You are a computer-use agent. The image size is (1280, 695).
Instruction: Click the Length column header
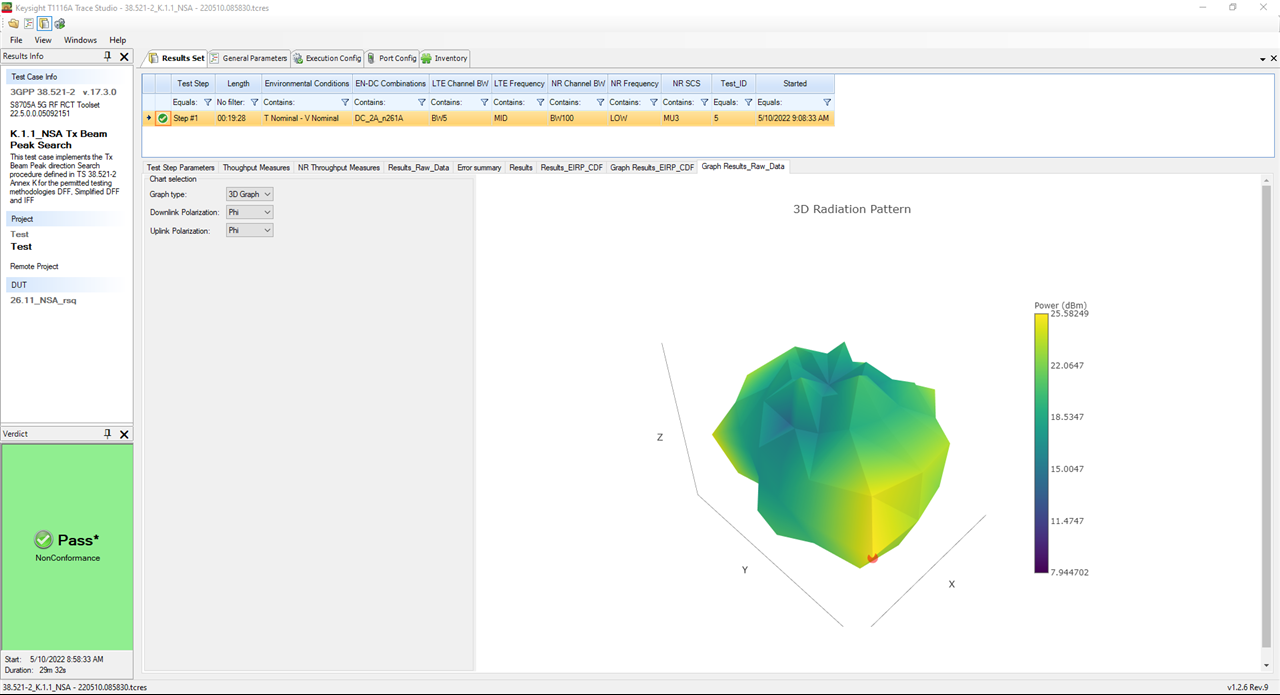pos(238,84)
